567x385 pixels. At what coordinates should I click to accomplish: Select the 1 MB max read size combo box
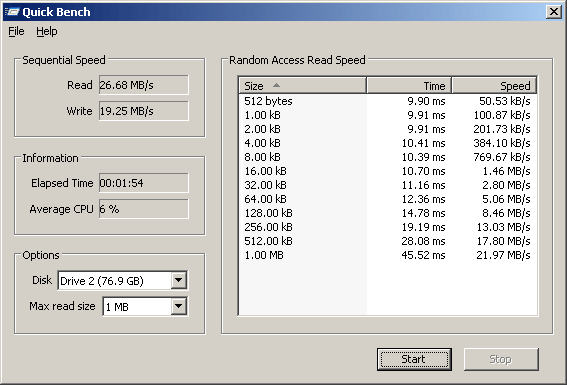pyautogui.click(x=145, y=307)
